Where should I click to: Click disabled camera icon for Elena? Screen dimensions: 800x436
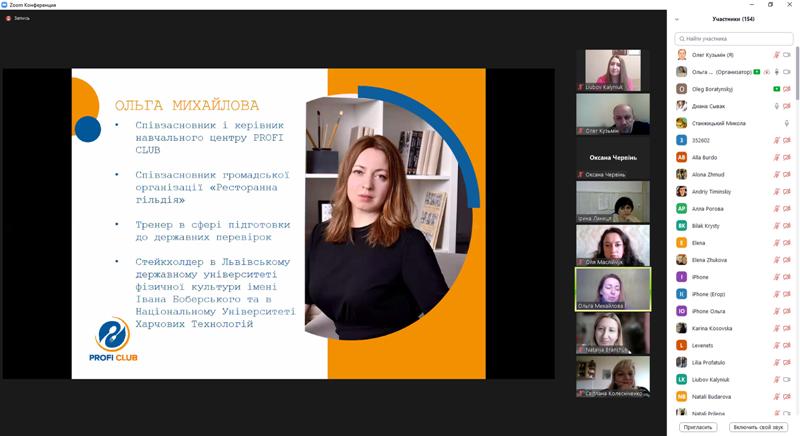point(787,243)
